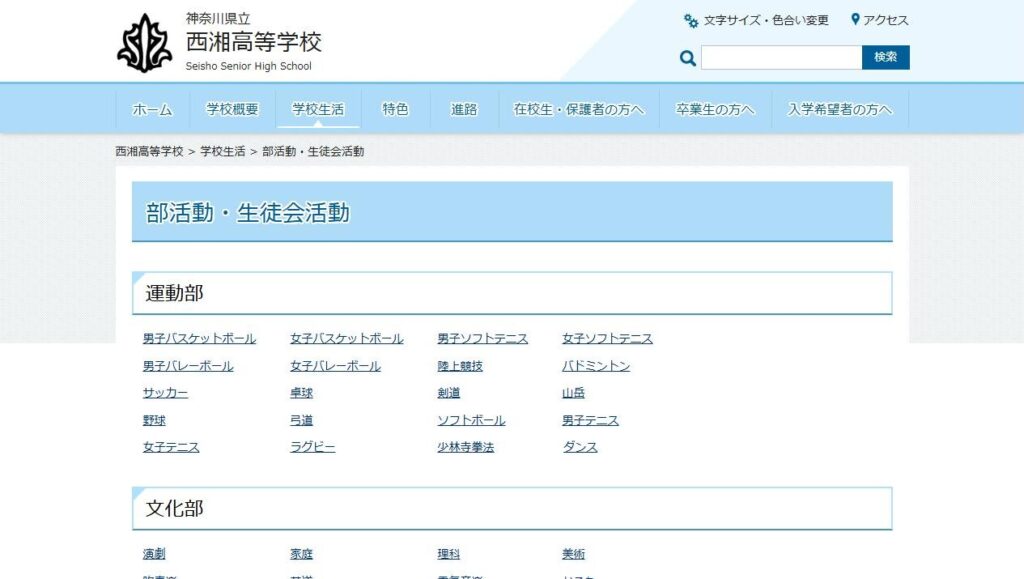Viewport: 1024px width, 579px height.
Task: Open 学校生活 menu item
Action: click(318, 110)
